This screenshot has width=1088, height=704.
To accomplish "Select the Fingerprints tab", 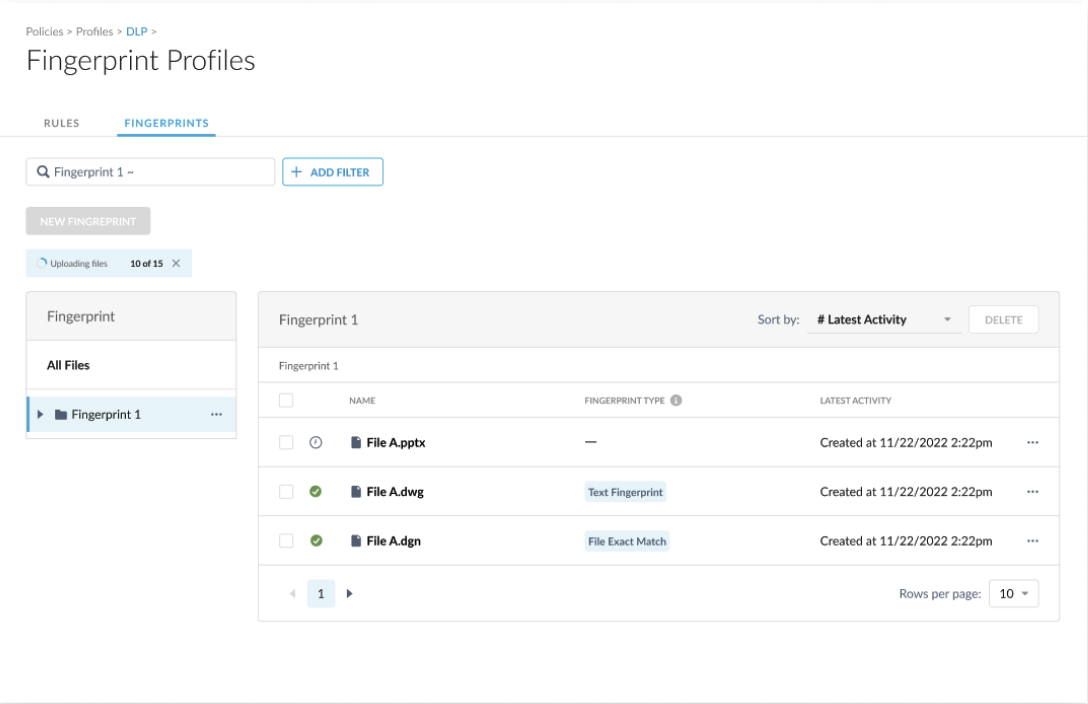I will 166,124.
